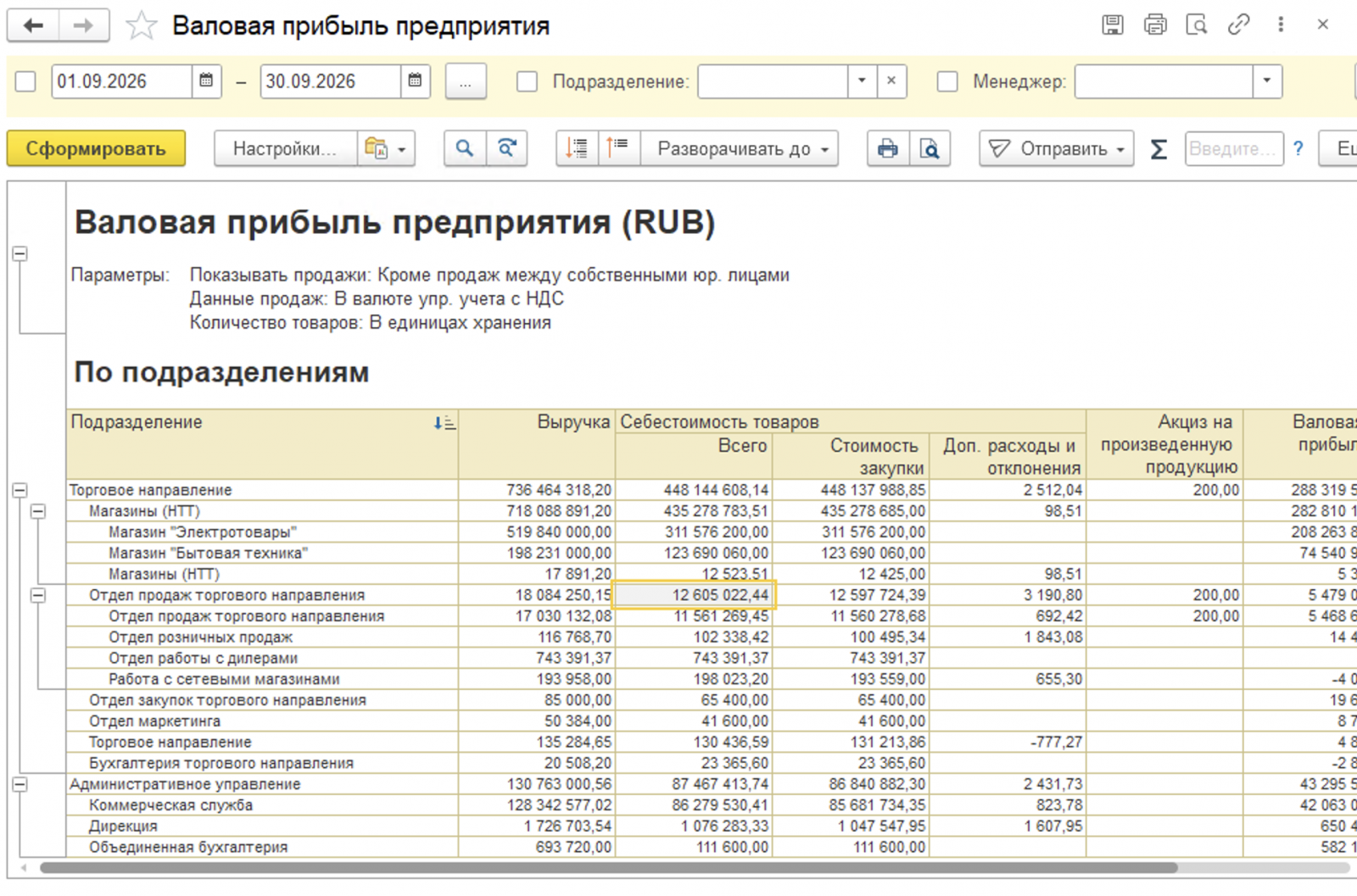Print the report with toolbar printer icon

point(888,148)
